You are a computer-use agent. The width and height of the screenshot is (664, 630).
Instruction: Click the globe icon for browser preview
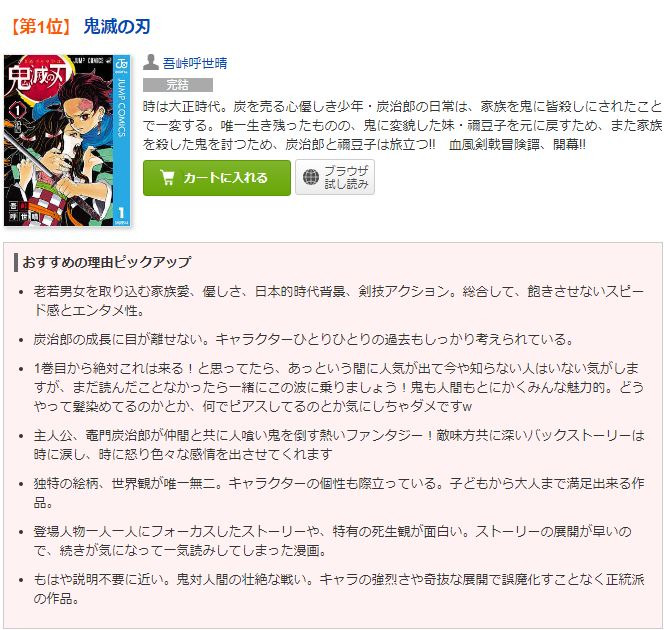pyautogui.click(x=311, y=177)
